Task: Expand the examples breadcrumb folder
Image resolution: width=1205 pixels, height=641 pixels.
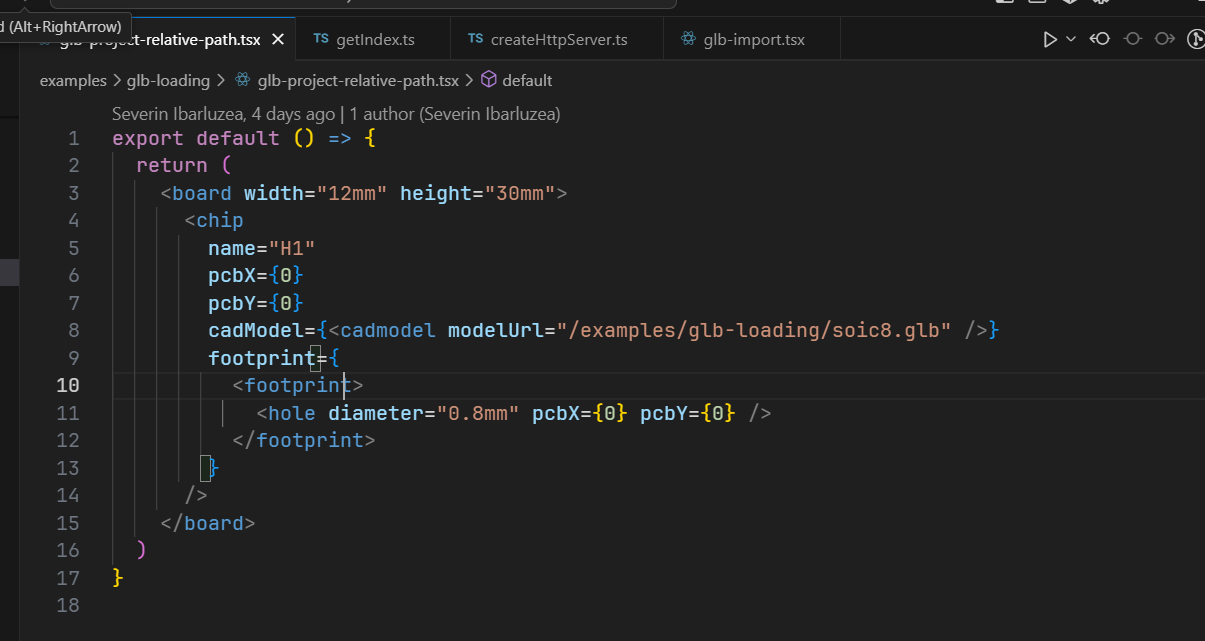Action: (x=73, y=80)
